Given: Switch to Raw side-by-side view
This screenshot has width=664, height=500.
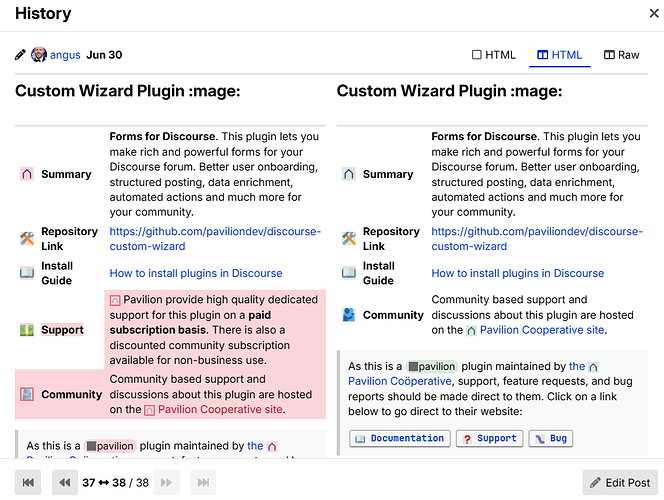Looking at the screenshot, I should pos(621,55).
